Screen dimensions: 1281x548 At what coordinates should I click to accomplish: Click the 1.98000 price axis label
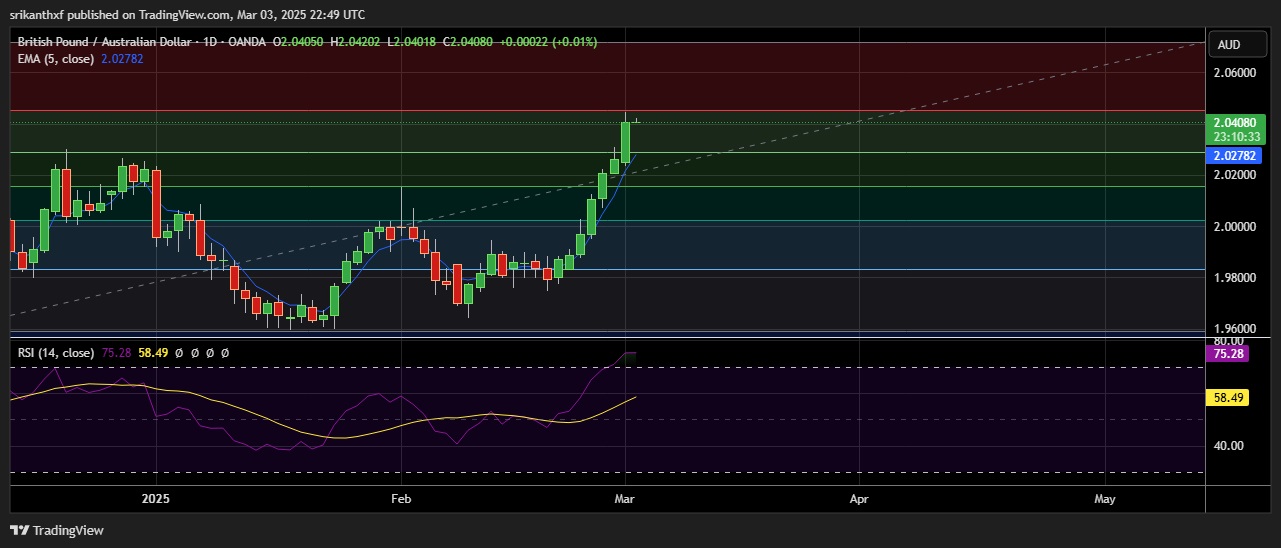pos(1234,277)
